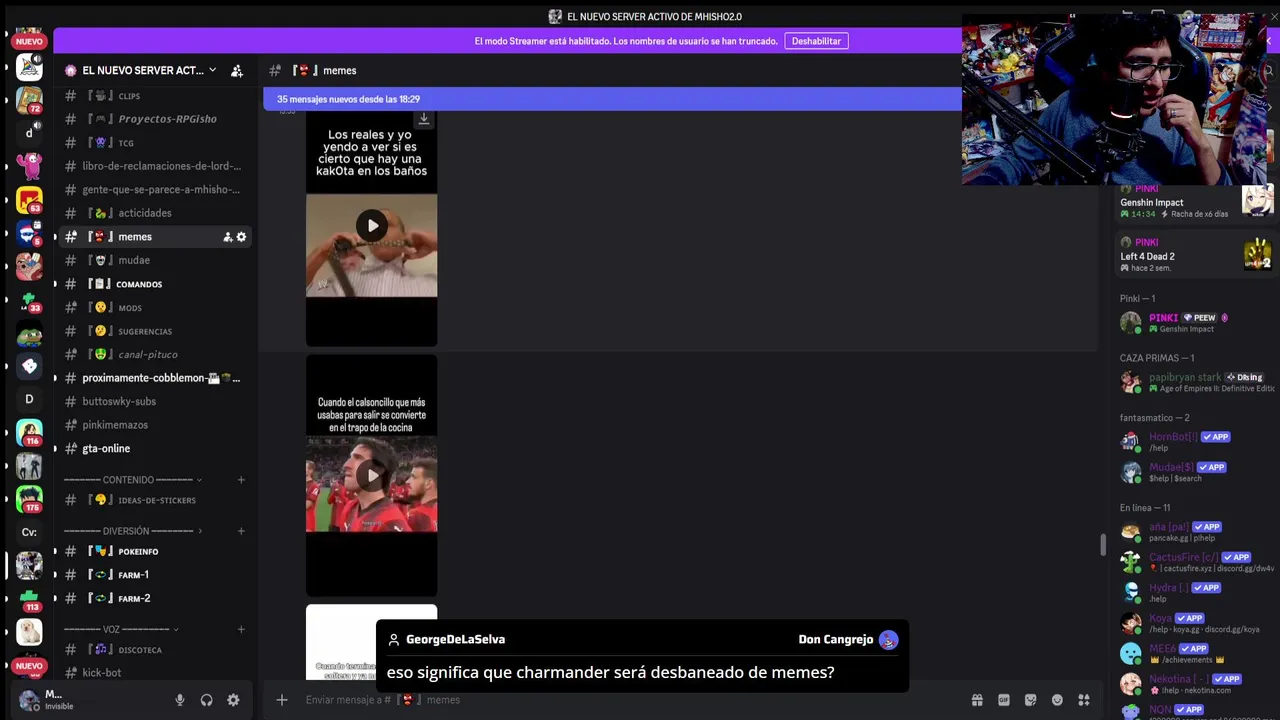1280x720 pixels.
Task: Deafen with the headphones icon
Action: 206,700
